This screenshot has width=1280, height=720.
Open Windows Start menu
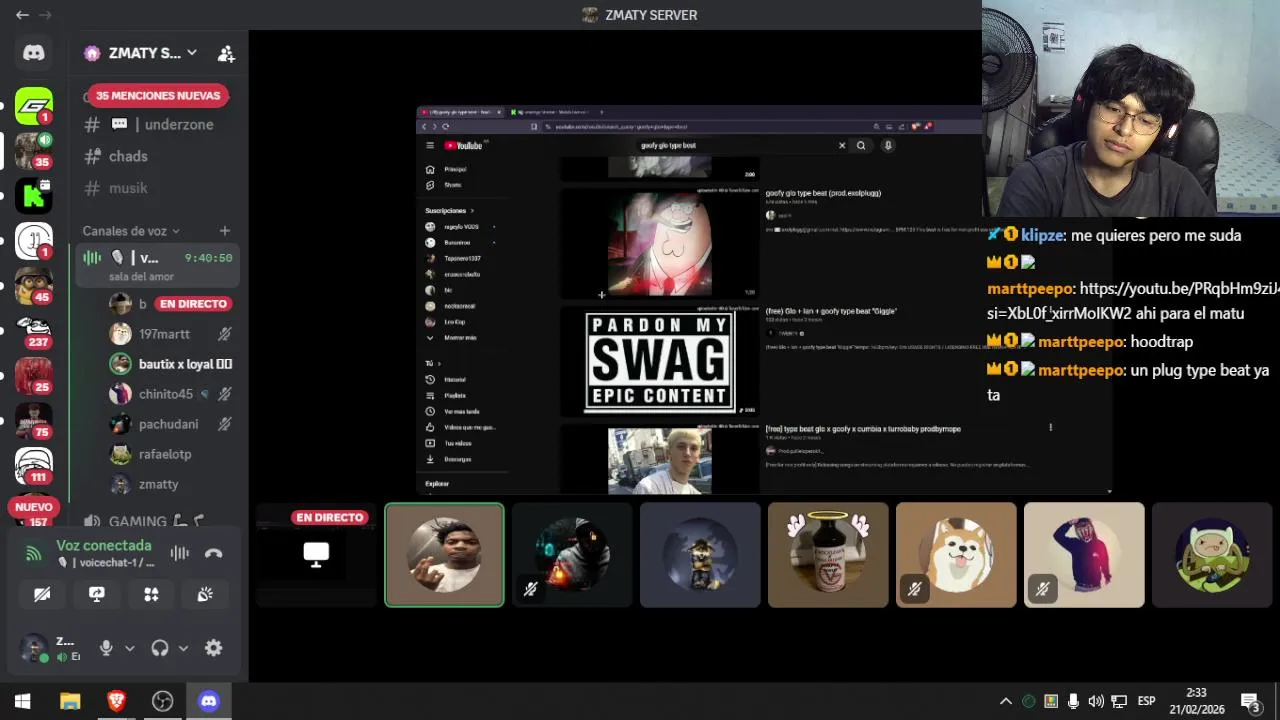click(x=23, y=701)
